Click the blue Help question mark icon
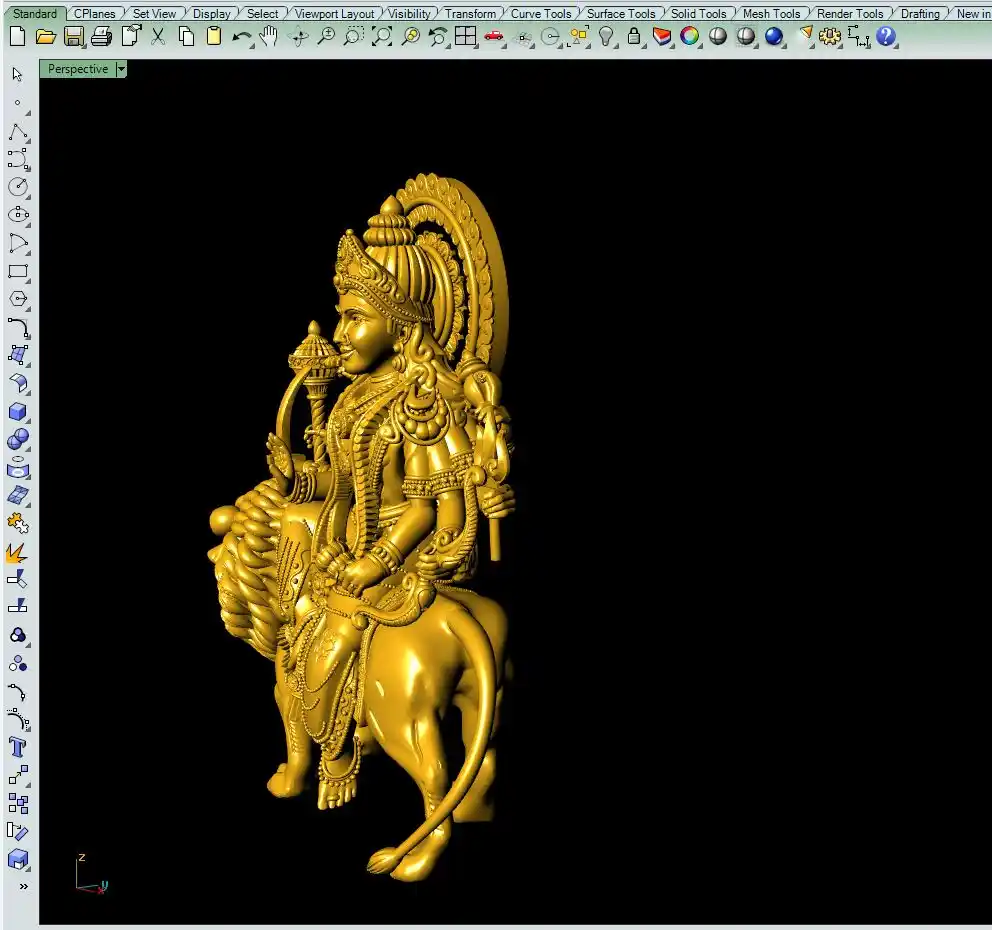 (x=885, y=37)
